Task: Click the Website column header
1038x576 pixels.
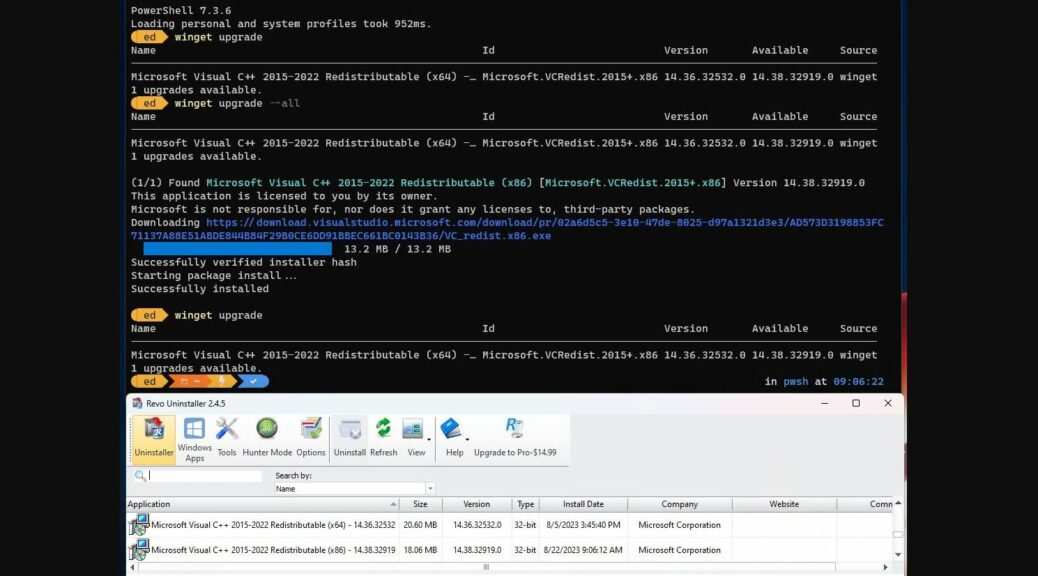Action: pyautogui.click(x=784, y=504)
